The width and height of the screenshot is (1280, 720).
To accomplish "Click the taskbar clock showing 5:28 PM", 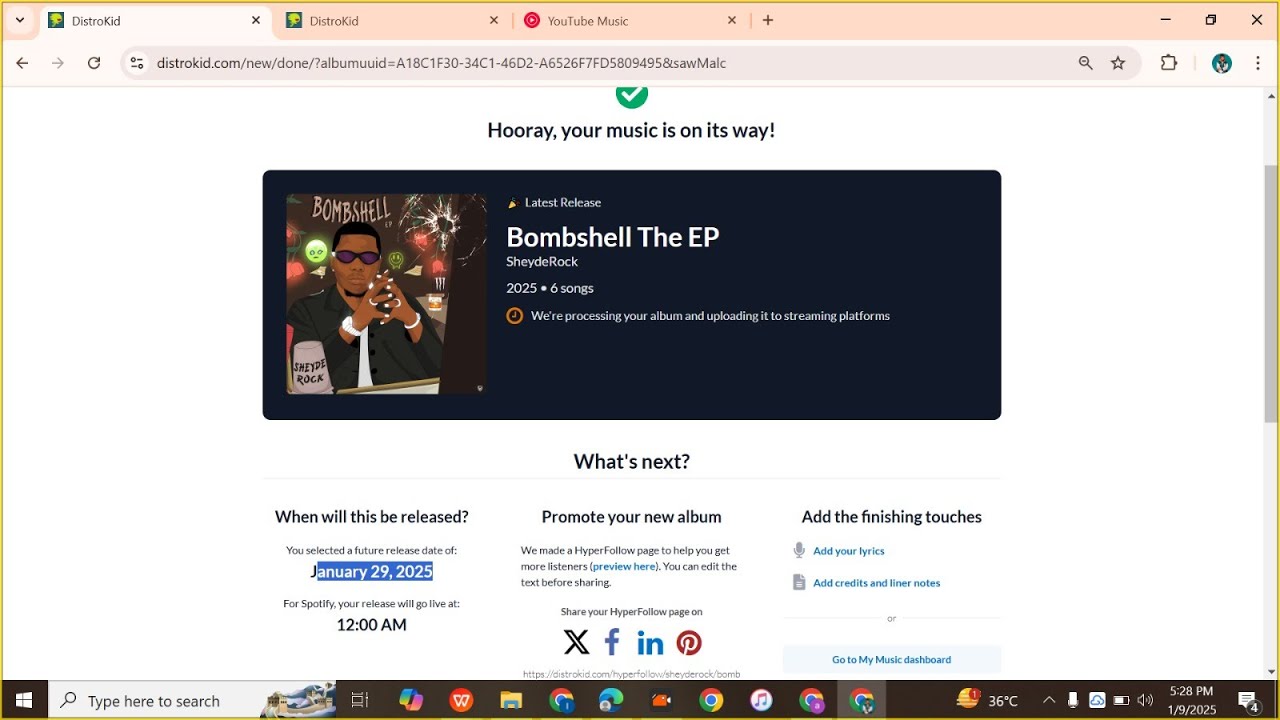I will point(1190,700).
